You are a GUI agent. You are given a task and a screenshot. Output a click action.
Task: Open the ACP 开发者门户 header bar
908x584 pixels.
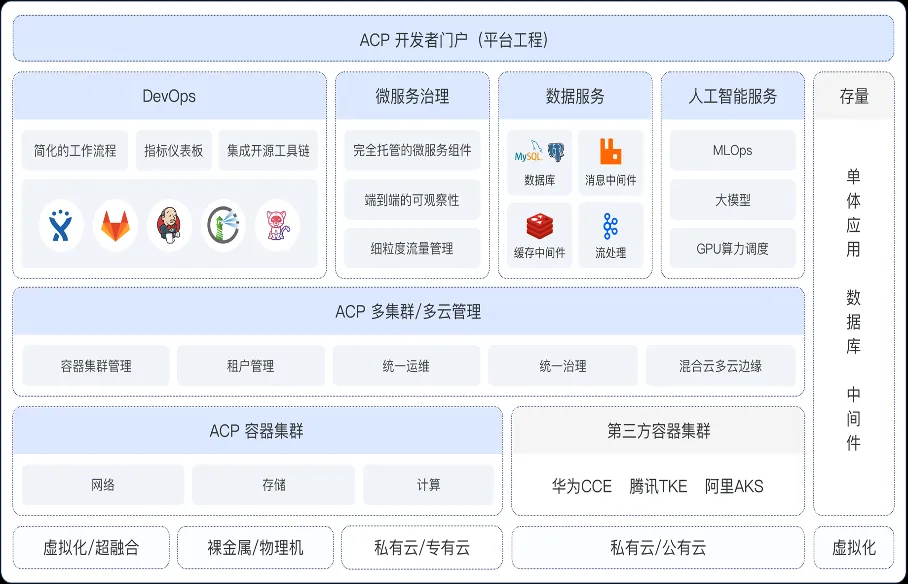click(x=453, y=40)
